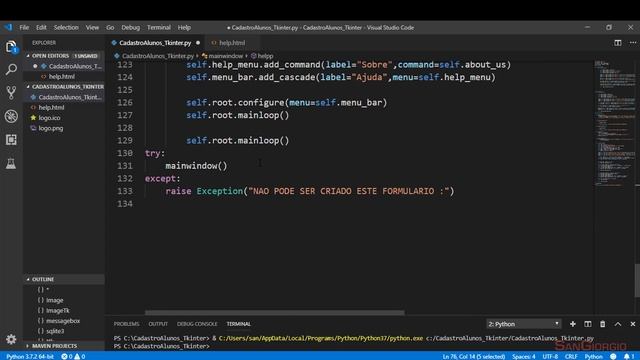The height and width of the screenshot is (360, 640).
Task: Open the editor More Actions ellipsis
Action: [x=633, y=43]
